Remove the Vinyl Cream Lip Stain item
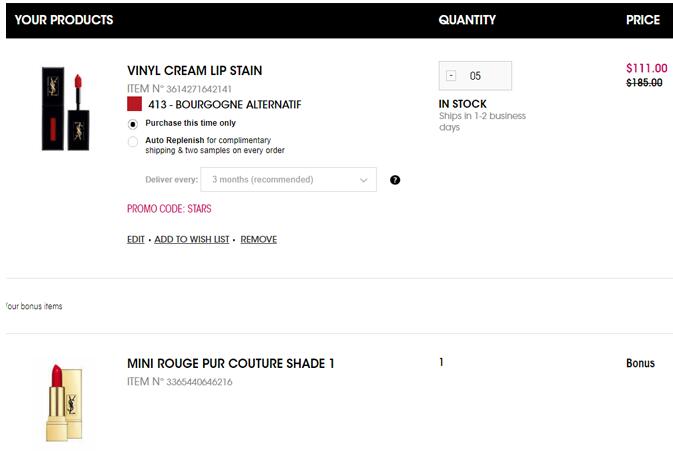673x456 pixels. pyautogui.click(x=258, y=240)
